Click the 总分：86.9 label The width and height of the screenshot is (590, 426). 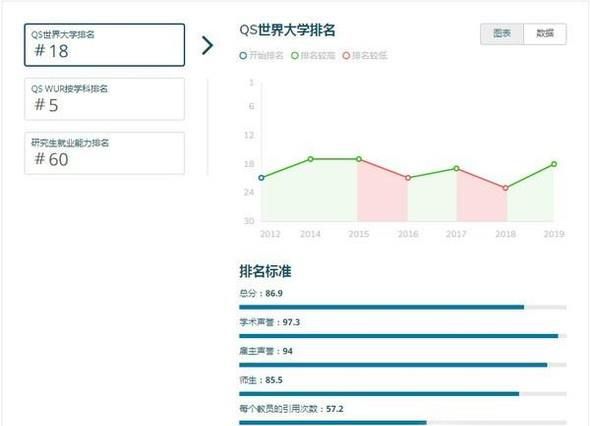coord(261,294)
